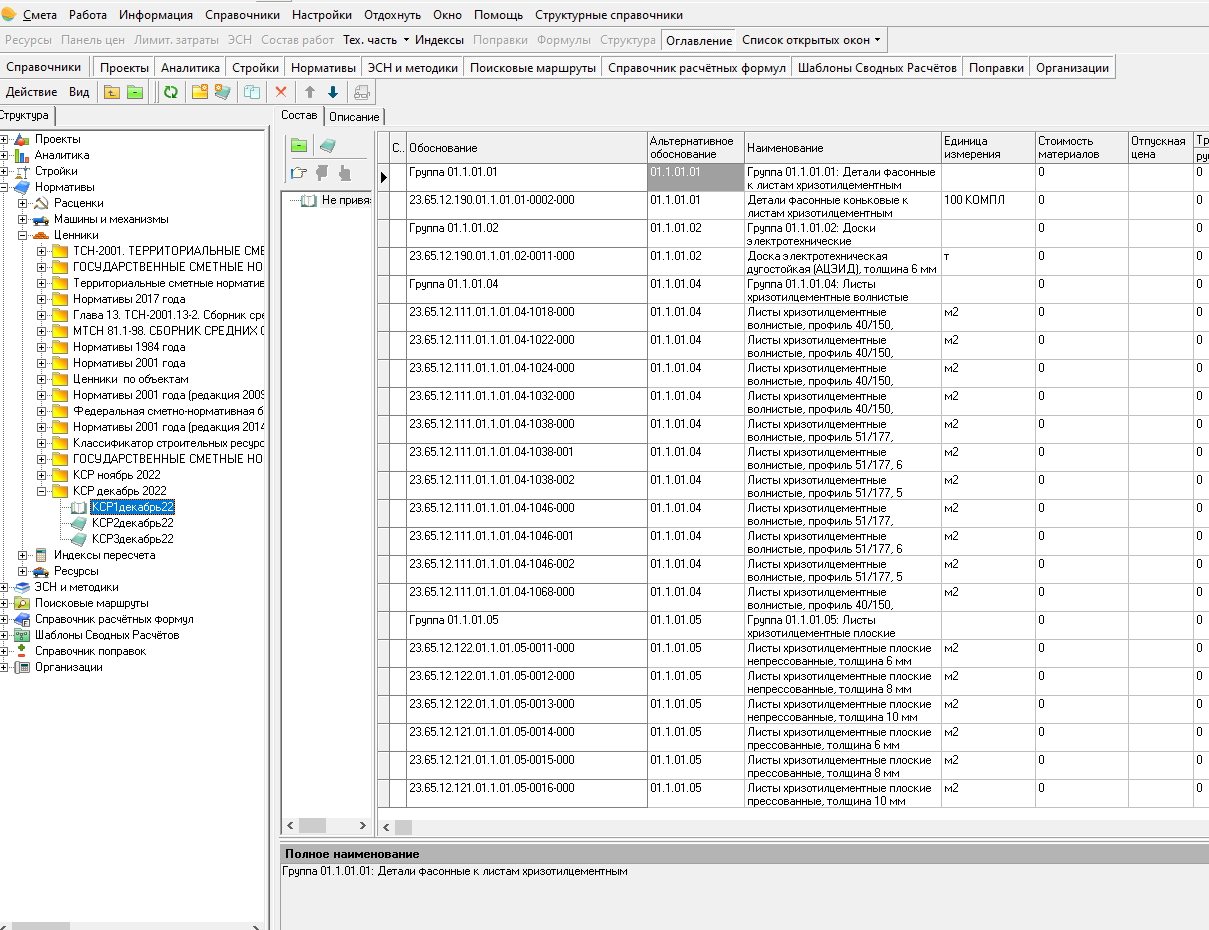Click the new yellow folder icon
The image size is (1209, 930).
(200, 92)
